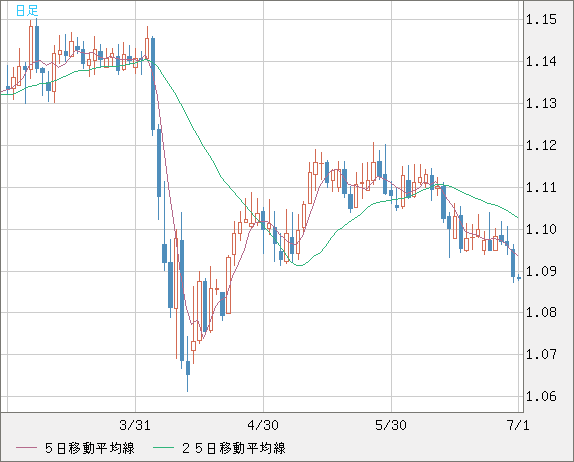Image resolution: width=574 pixels, height=462 pixels.
Task: Click the 25日移動平均線 legend label
Action: [x=234, y=448]
